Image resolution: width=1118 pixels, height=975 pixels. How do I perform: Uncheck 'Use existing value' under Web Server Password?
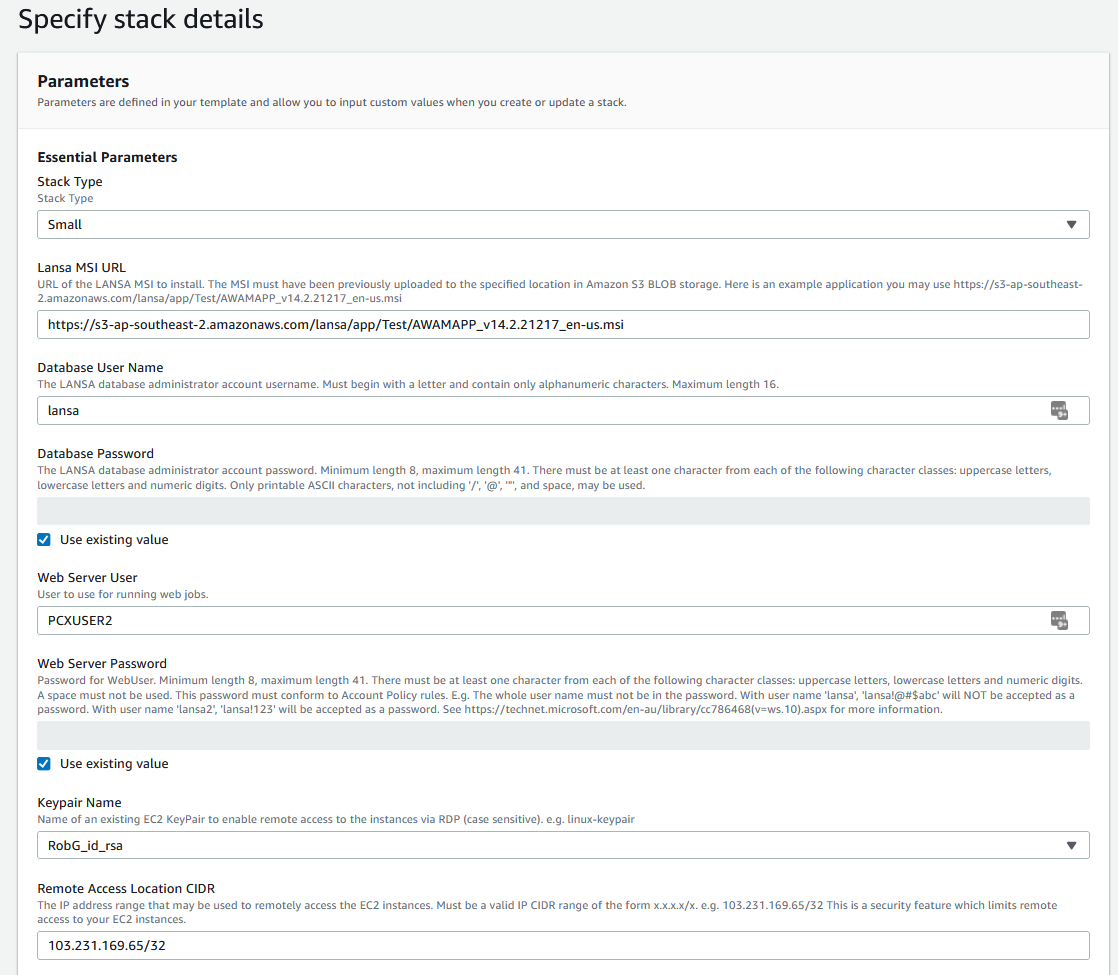(x=44, y=764)
